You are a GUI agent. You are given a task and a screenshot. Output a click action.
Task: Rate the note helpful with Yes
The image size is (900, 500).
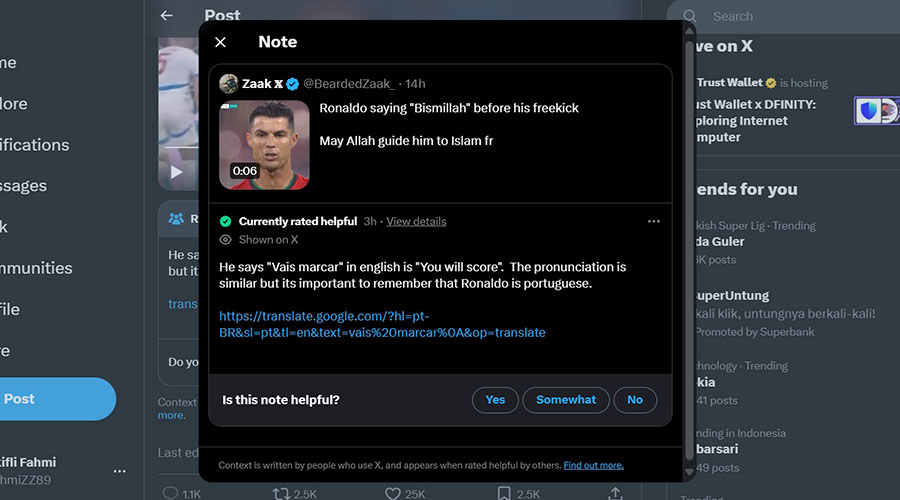(495, 400)
